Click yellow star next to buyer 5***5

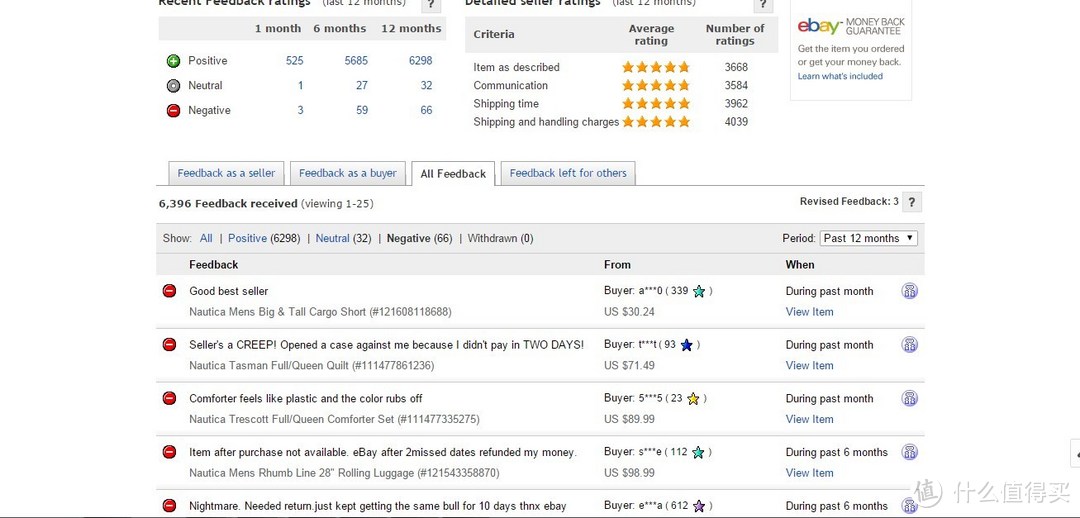click(x=694, y=399)
